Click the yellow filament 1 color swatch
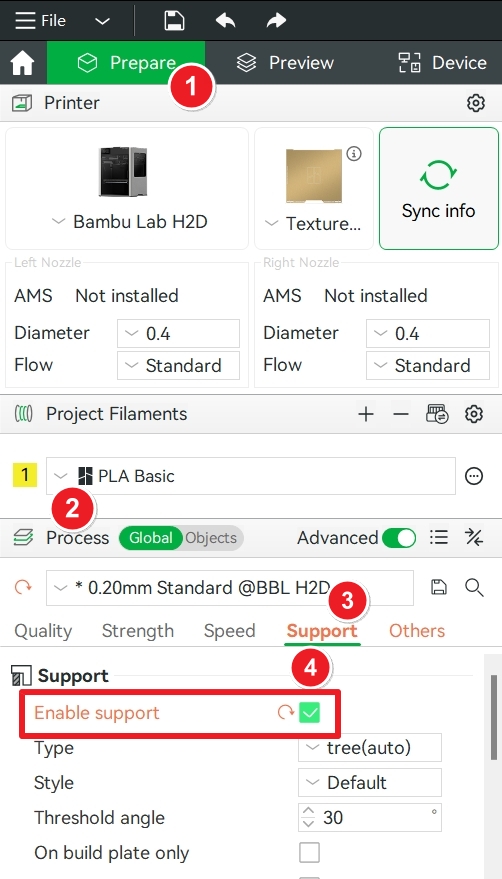This screenshot has height=879, width=502. click(25, 475)
